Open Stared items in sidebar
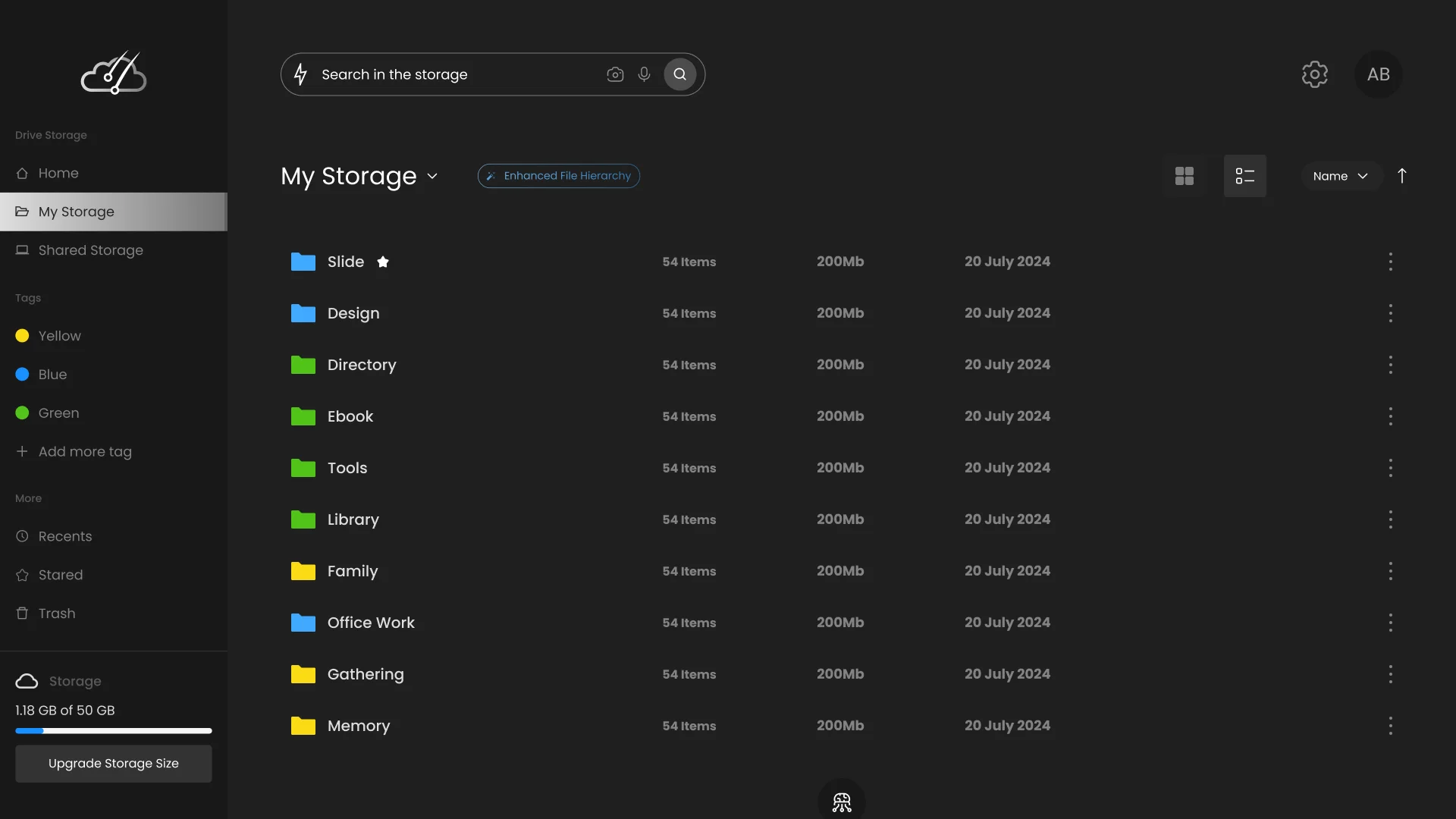 (x=114, y=575)
